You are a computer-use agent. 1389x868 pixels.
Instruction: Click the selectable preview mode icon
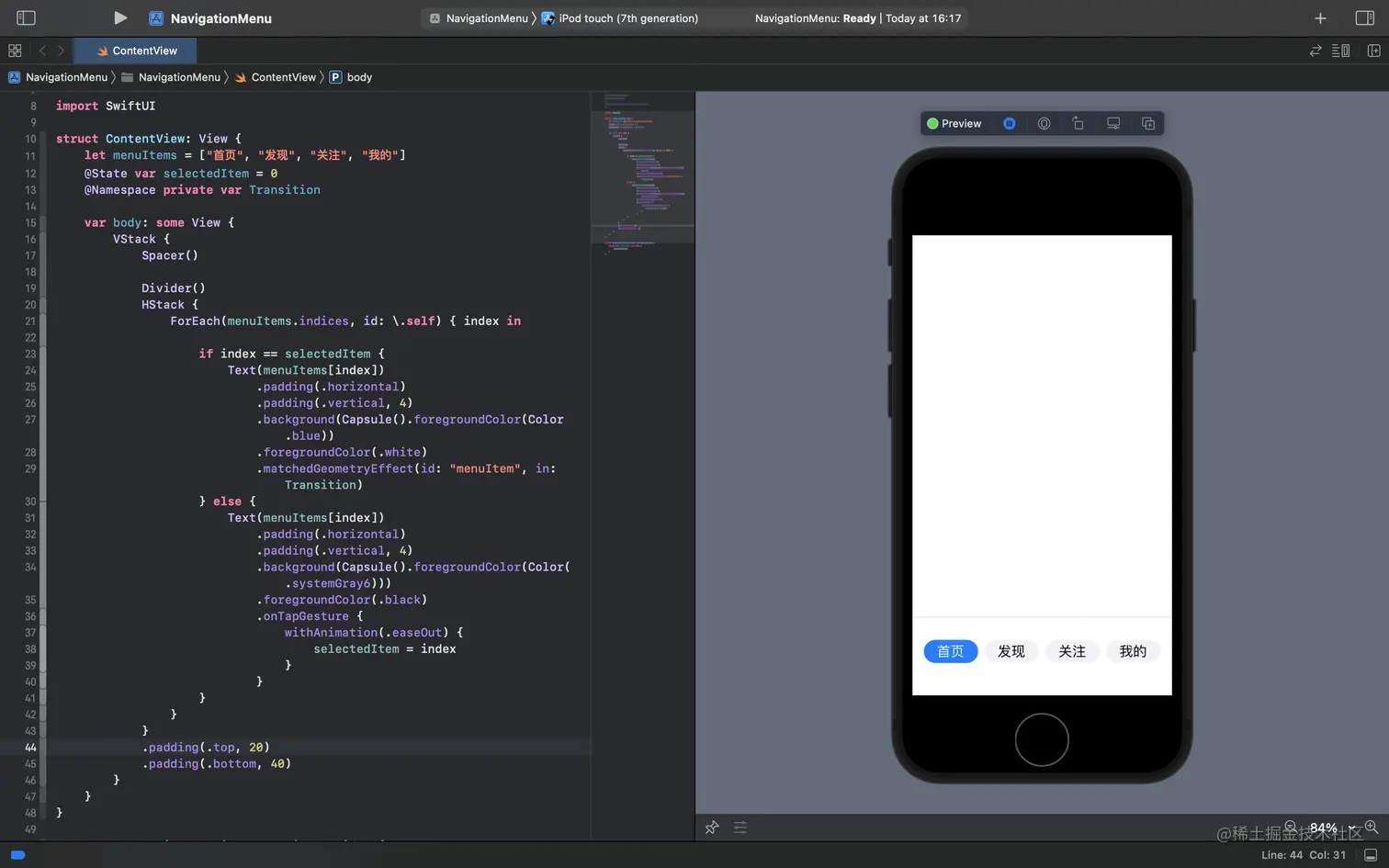click(1044, 123)
